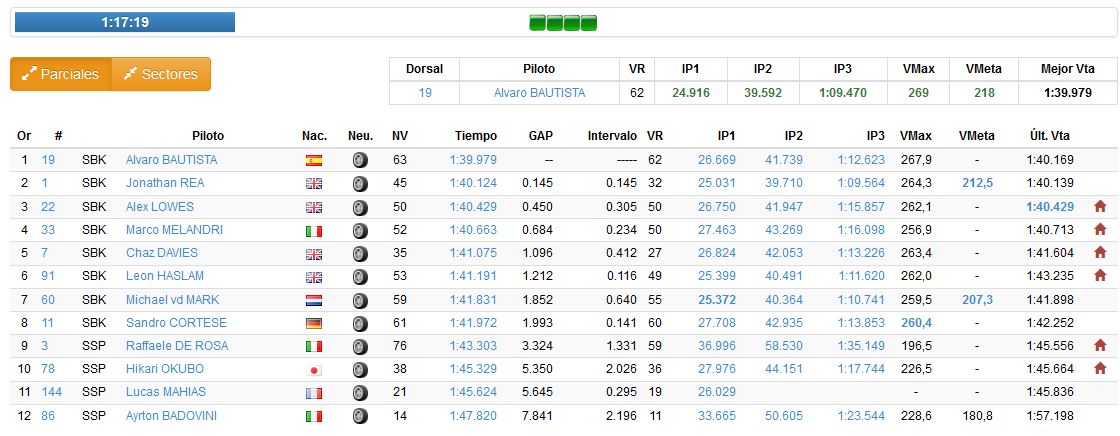Sort by the Tiempo column header
1120x436 pixels.
(475, 136)
